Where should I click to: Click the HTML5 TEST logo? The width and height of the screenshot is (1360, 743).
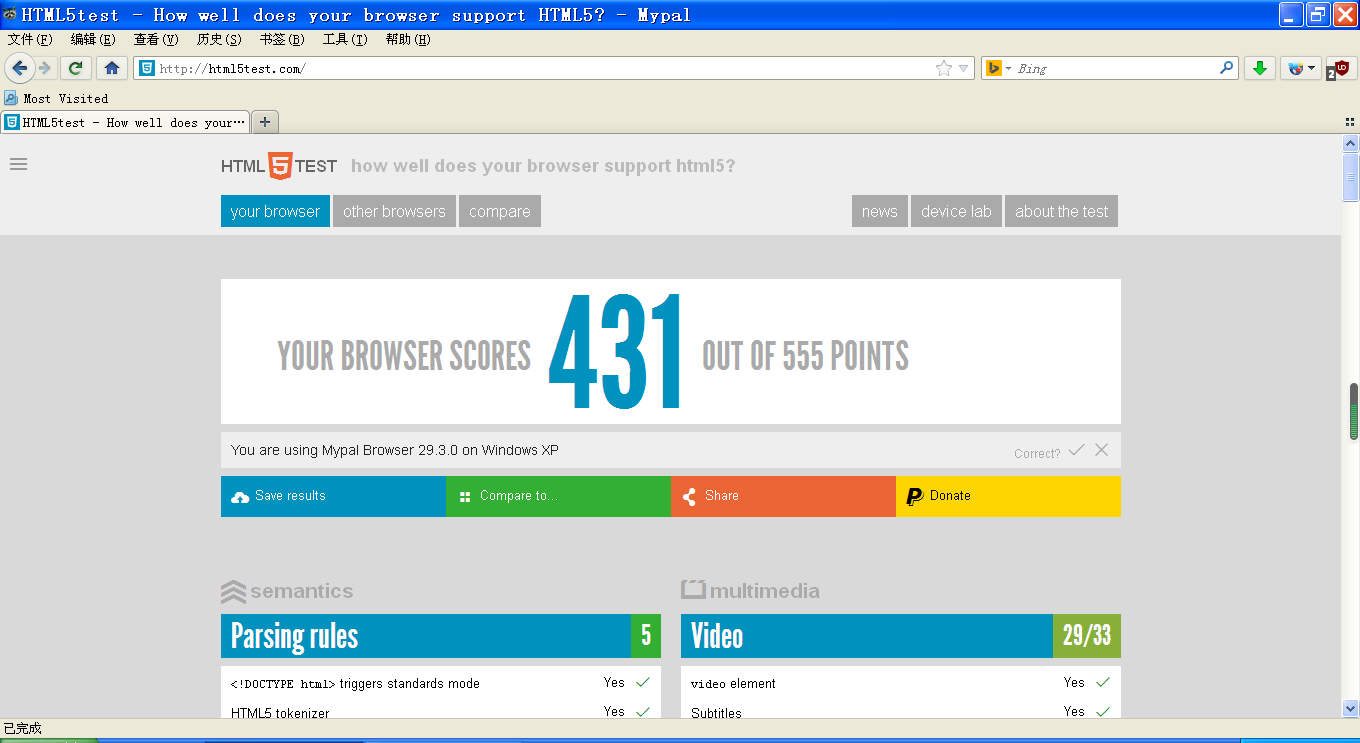279,166
